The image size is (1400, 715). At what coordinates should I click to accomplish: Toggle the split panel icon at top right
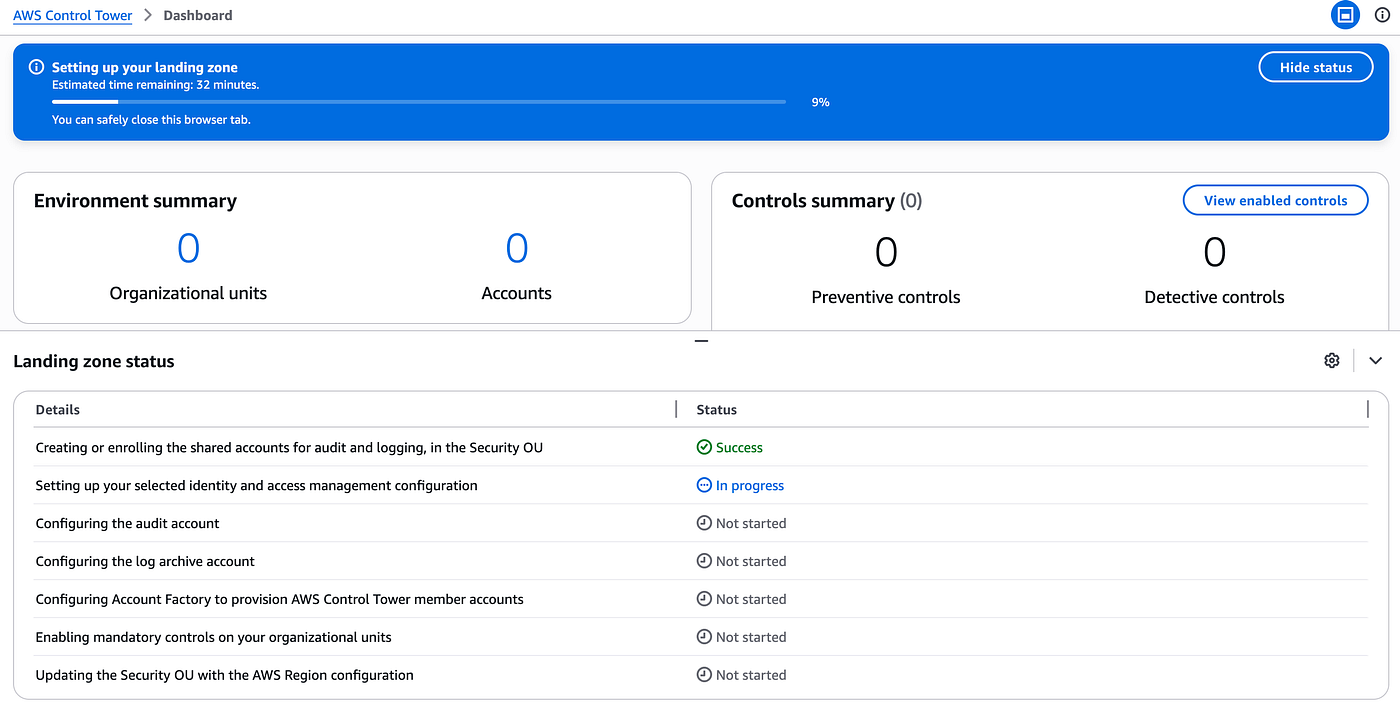(x=1345, y=15)
